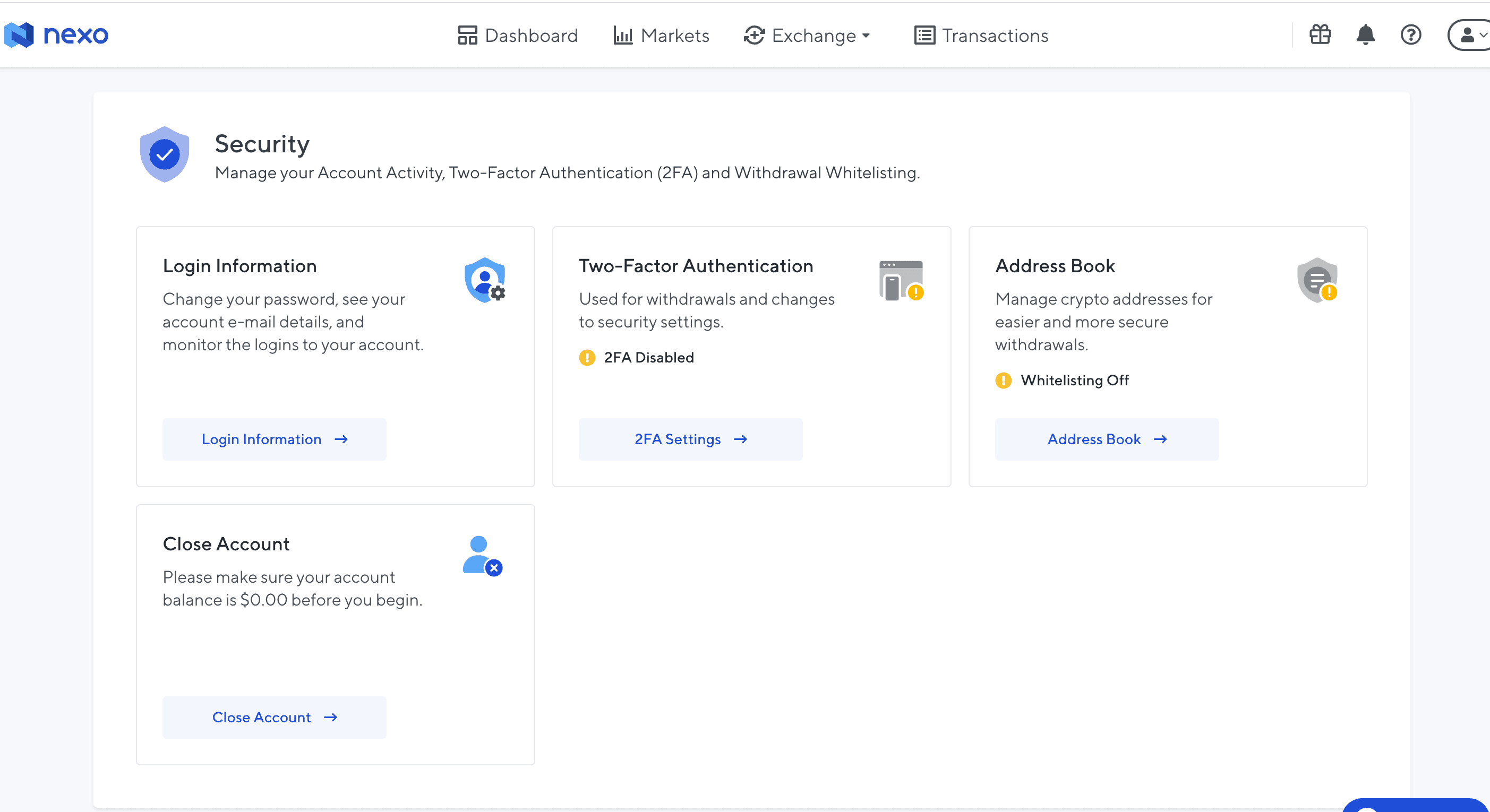Click the Whitelisting Off warning status
This screenshot has width=1490, height=812.
(1062, 381)
